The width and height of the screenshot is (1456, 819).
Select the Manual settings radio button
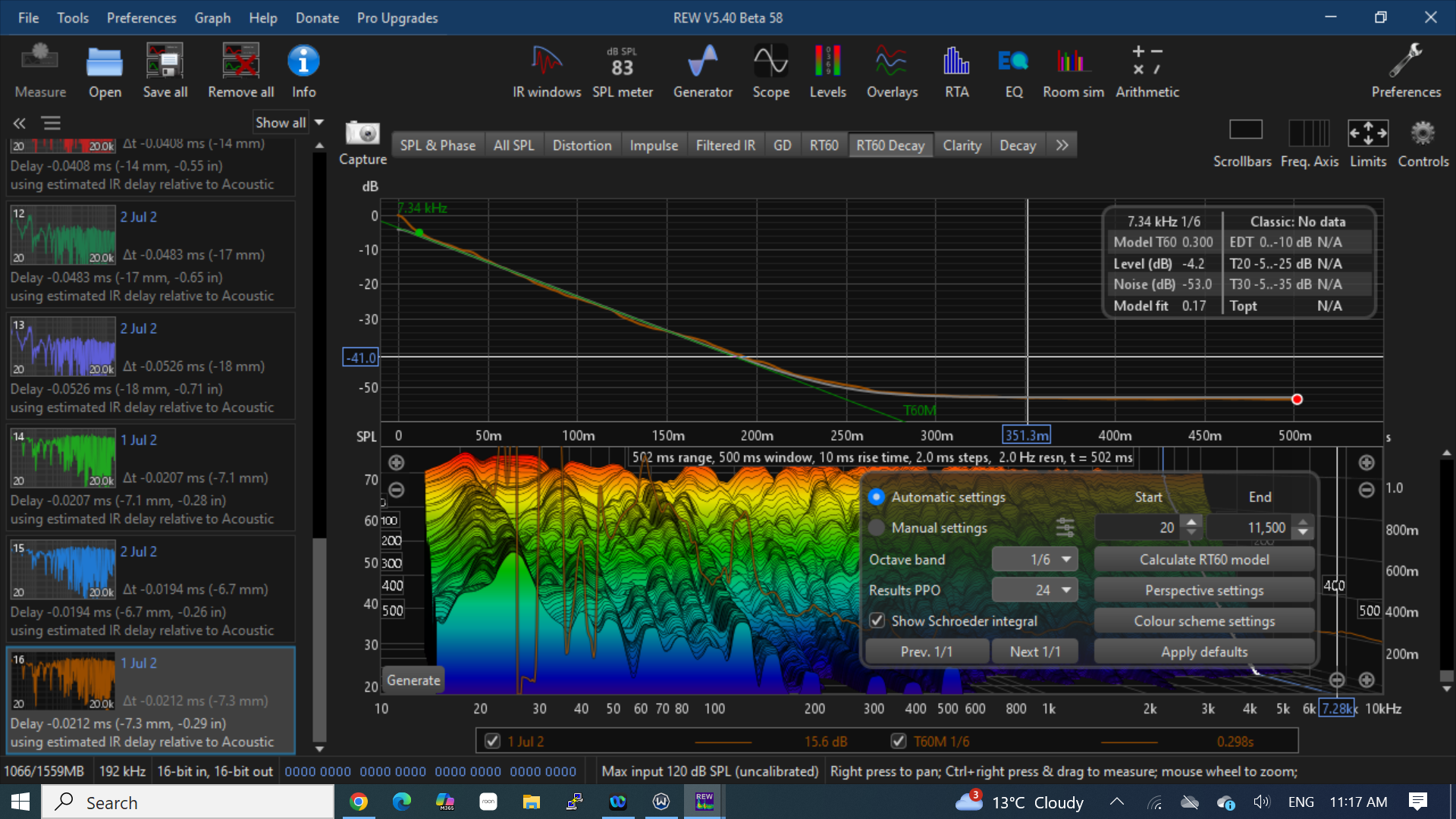(x=877, y=528)
